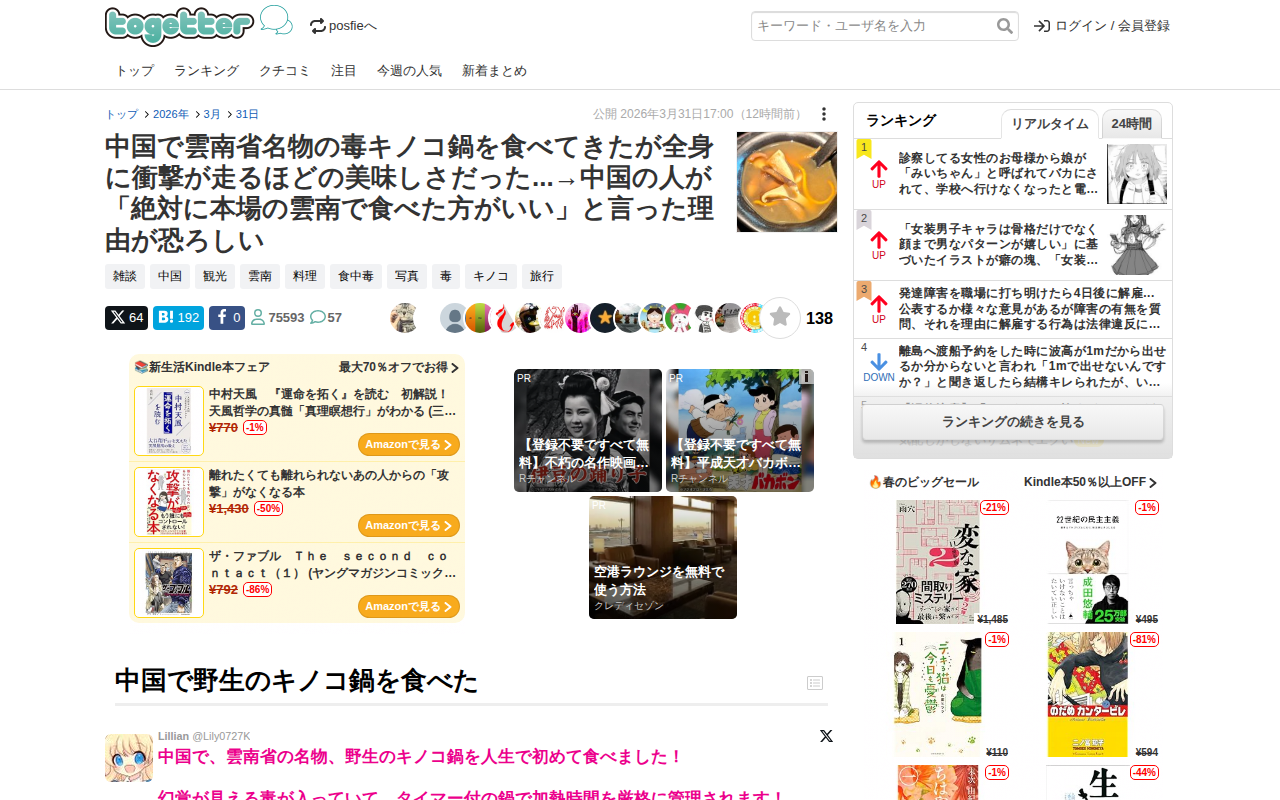Screen dimensions: 1280x800
Task: Select the 雲南 tag
Action: coord(260,276)
